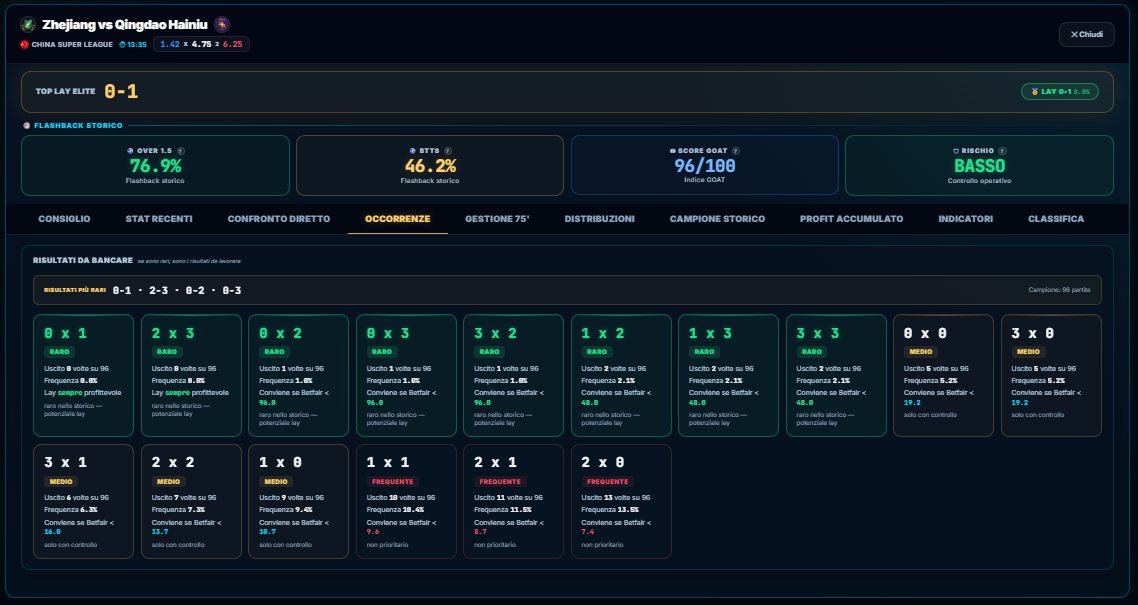Screen dimensions: 1138x605
Task: Show the Indicatori tab
Action: 965,218
